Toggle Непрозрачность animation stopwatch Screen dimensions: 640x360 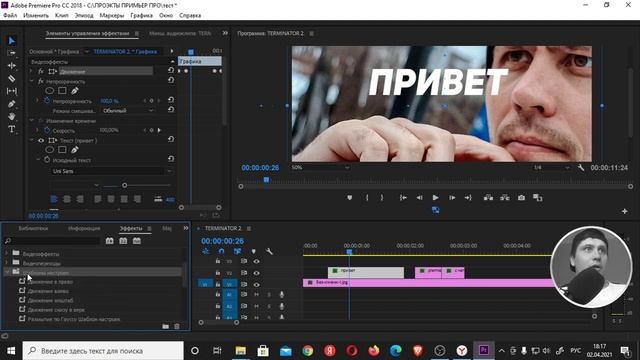point(47,100)
